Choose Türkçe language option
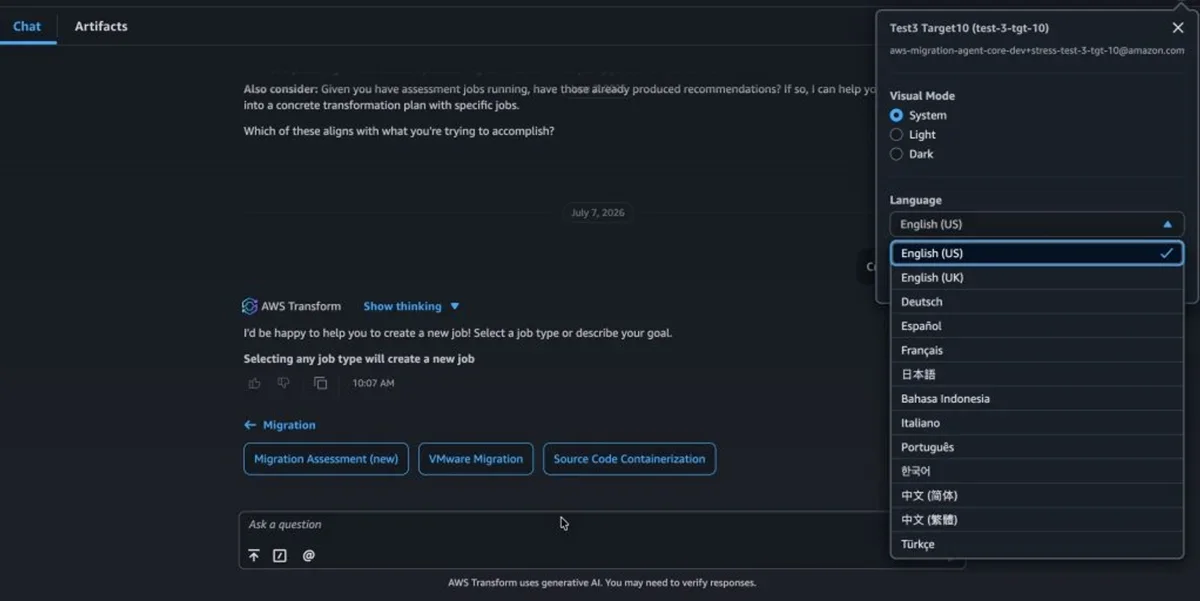This screenshot has height=601, width=1200. tap(1037, 544)
